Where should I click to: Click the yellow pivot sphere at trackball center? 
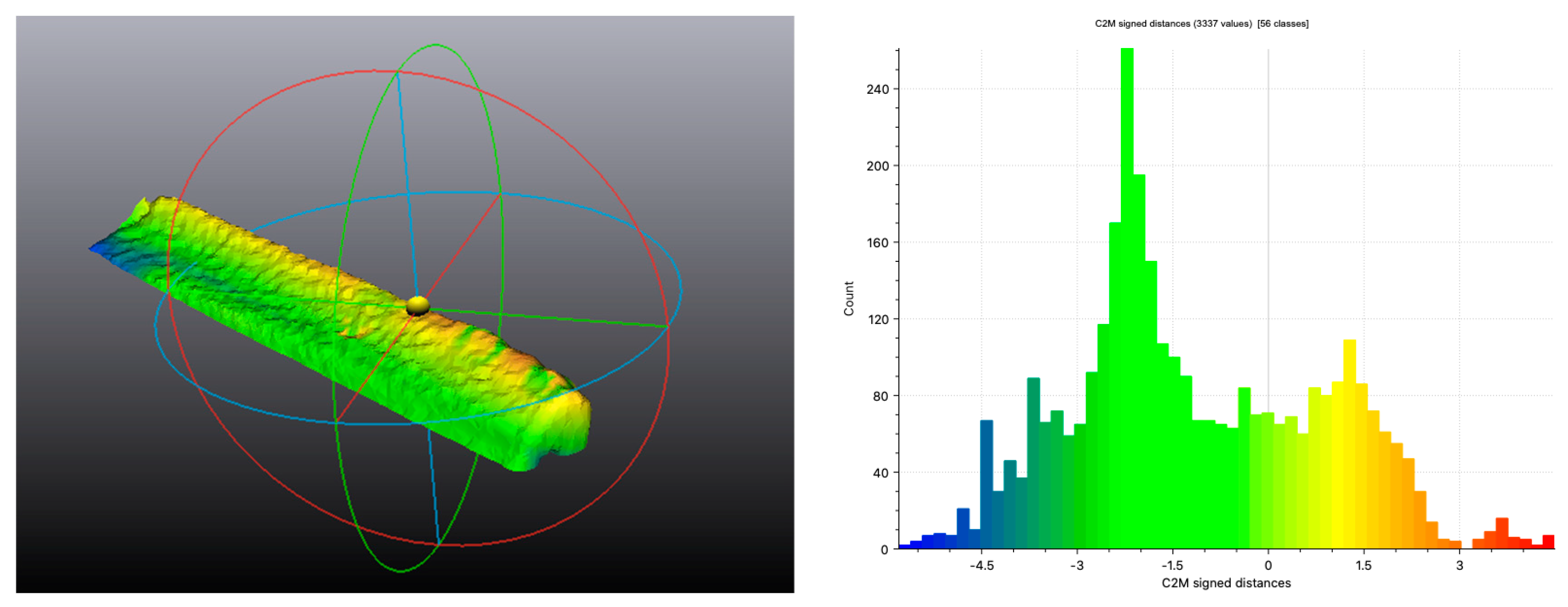(x=418, y=306)
